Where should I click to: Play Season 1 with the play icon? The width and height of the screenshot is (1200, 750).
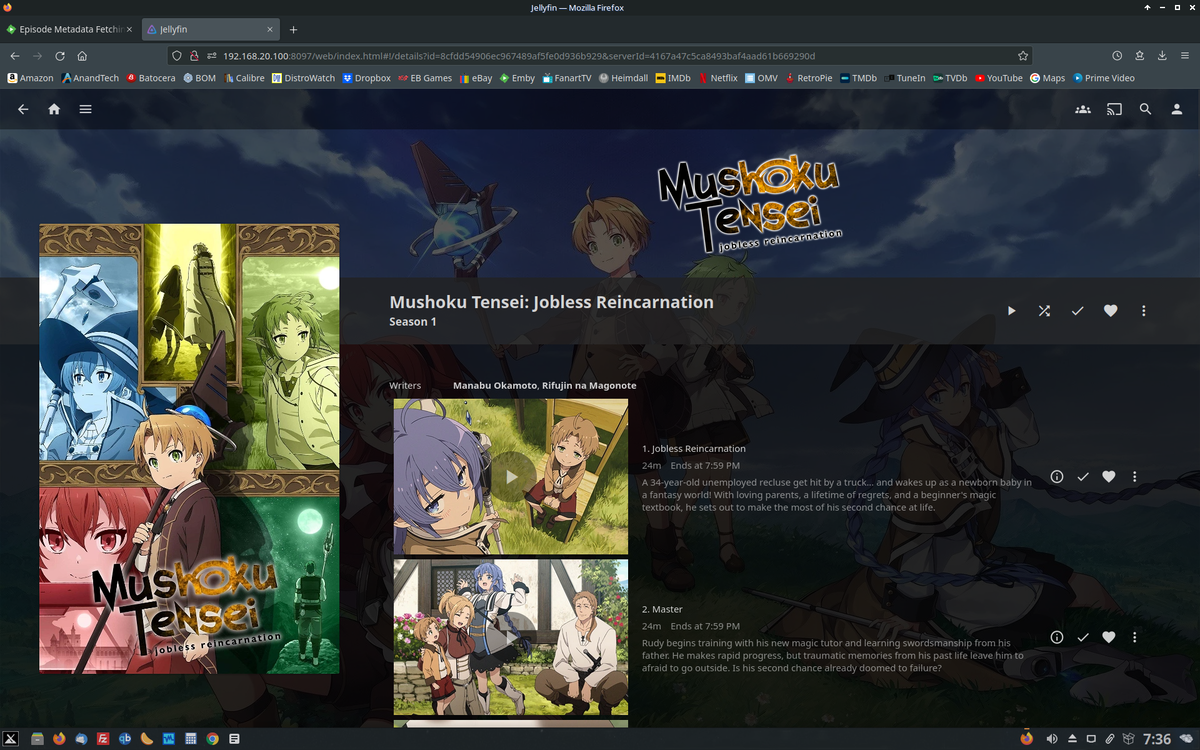tap(1011, 311)
